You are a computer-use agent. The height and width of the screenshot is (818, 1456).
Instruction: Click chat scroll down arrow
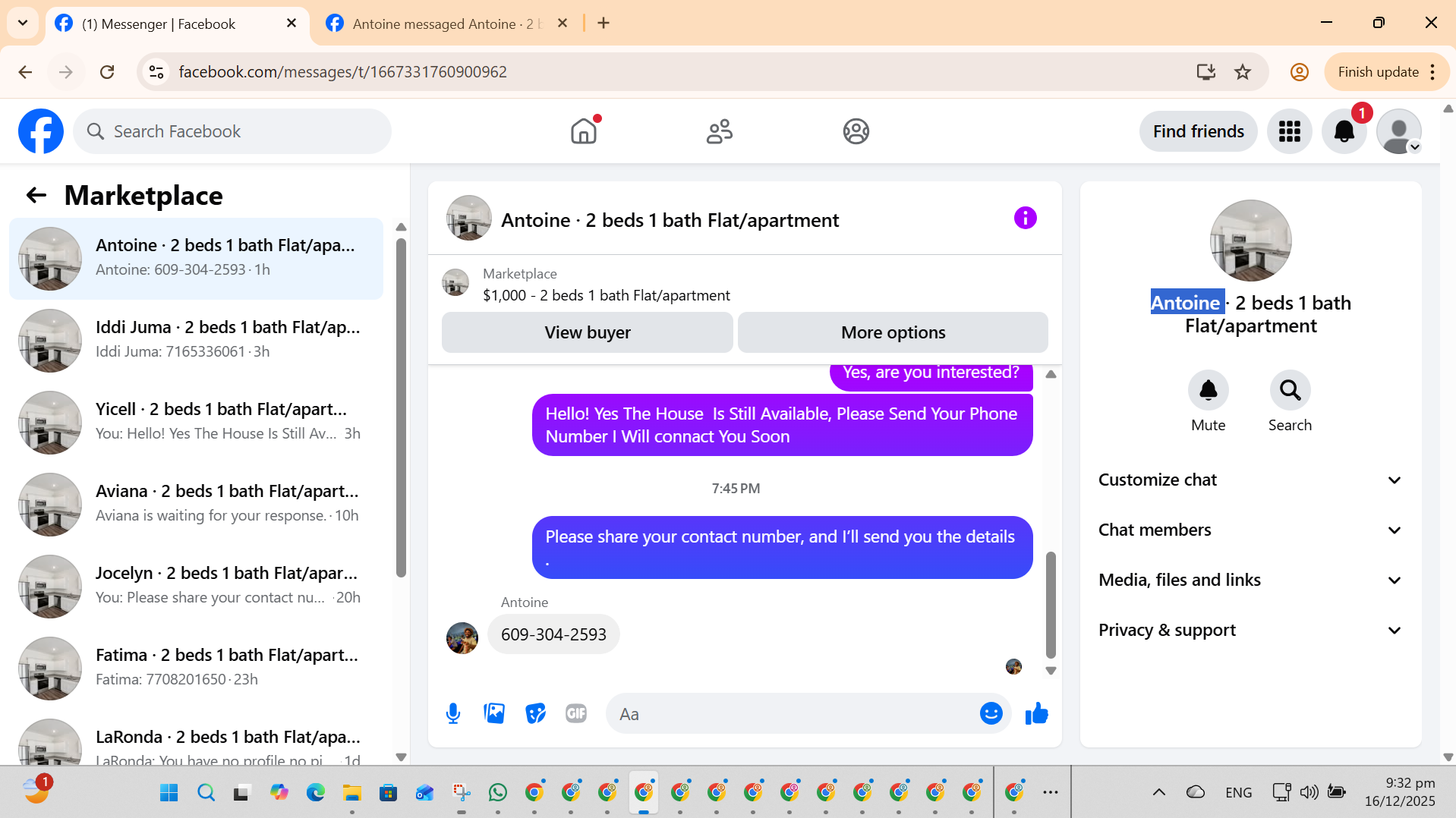click(x=1051, y=671)
